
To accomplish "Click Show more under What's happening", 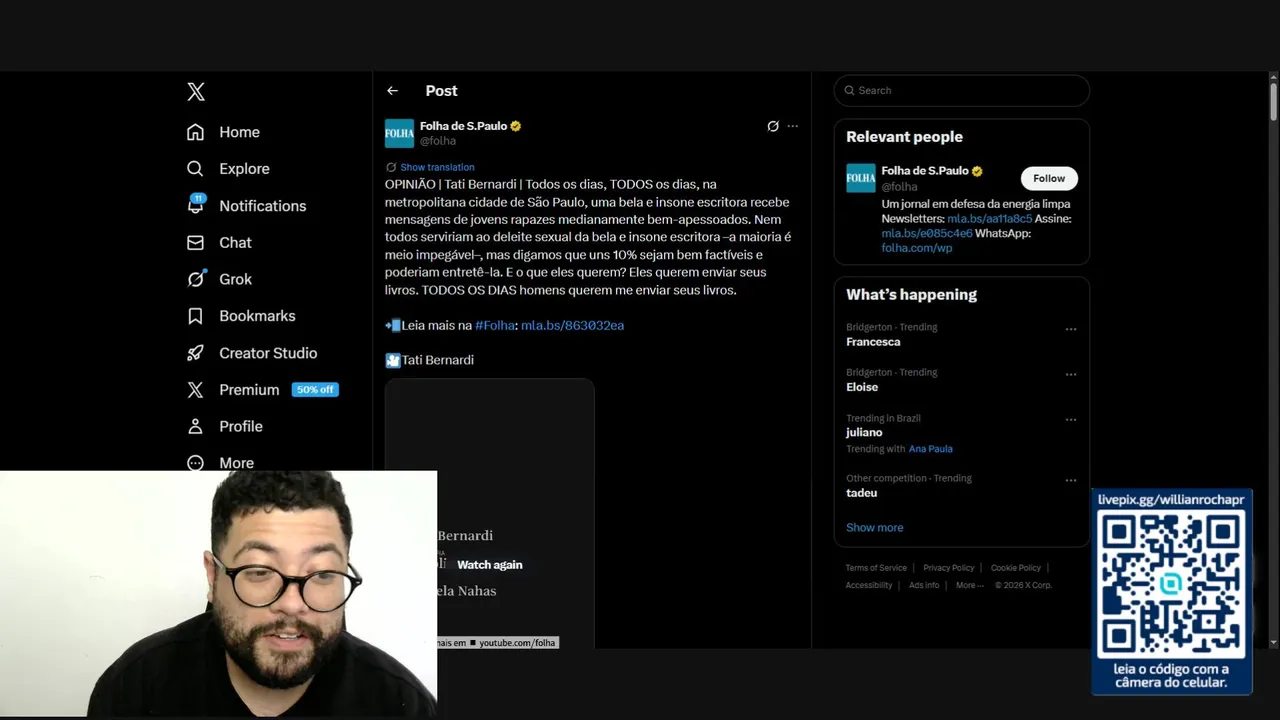I will [x=874, y=527].
